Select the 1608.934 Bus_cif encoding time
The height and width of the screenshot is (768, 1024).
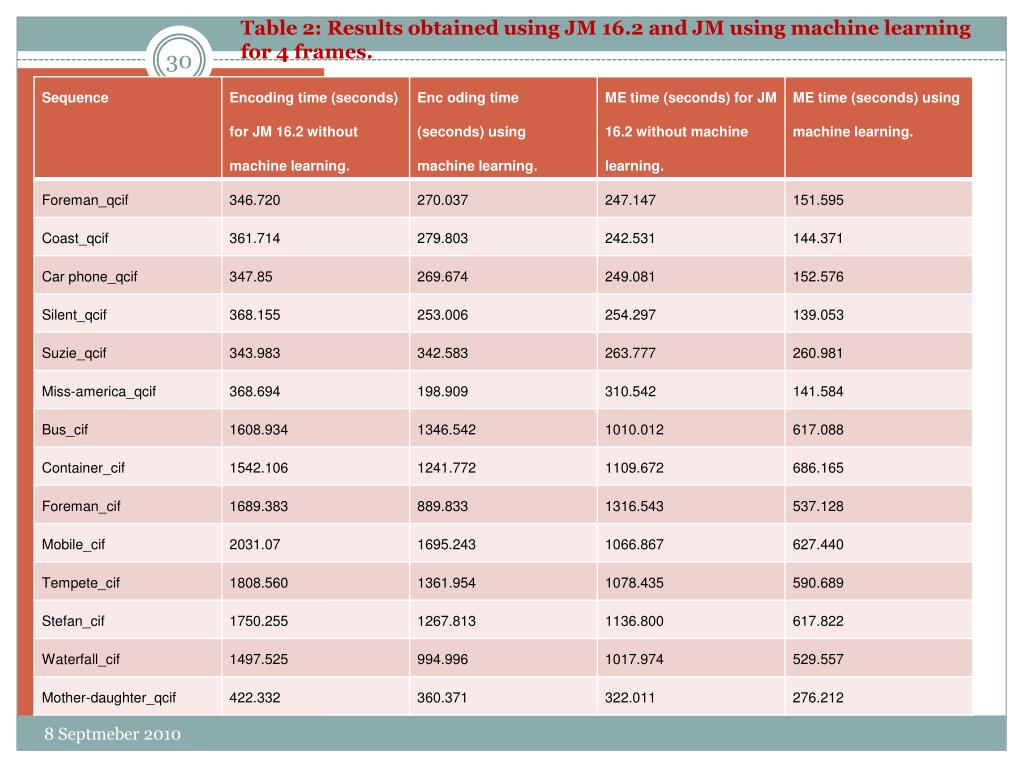(x=259, y=430)
